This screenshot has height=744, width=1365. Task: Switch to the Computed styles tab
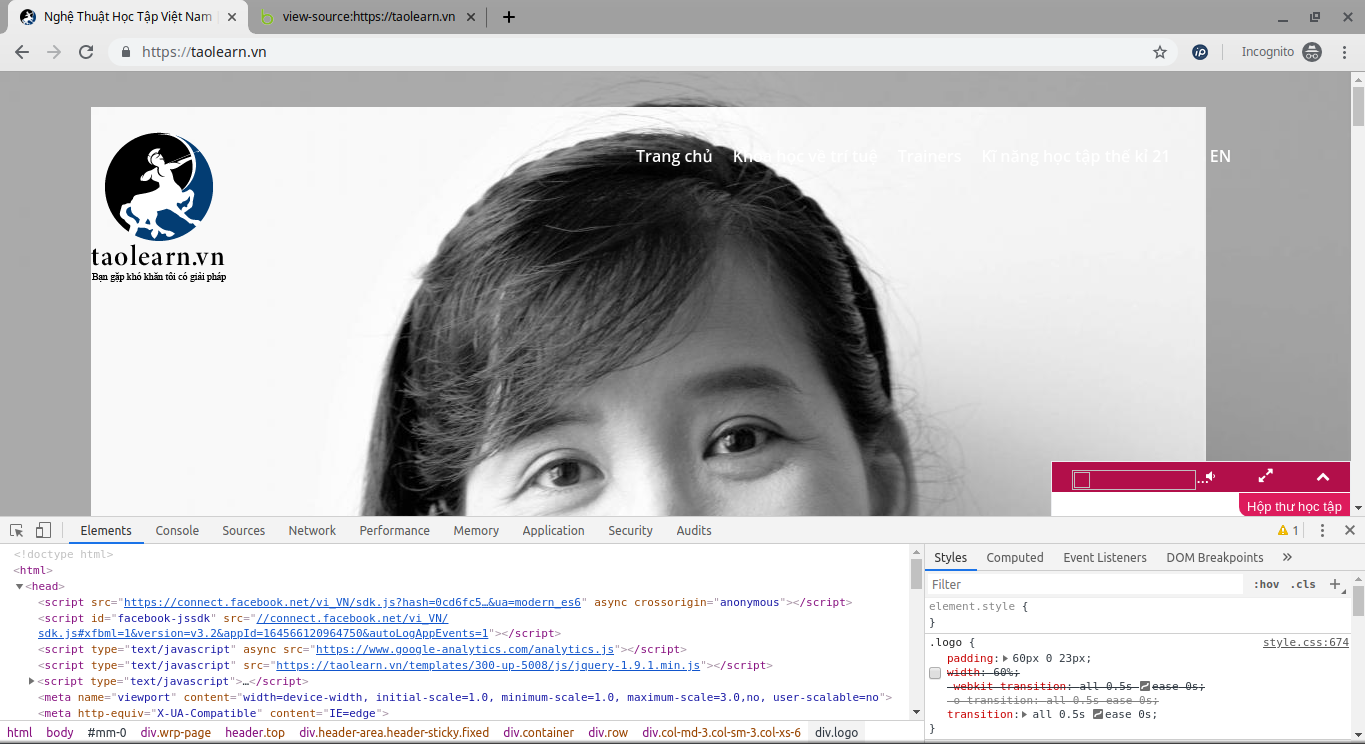[1015, 557]
